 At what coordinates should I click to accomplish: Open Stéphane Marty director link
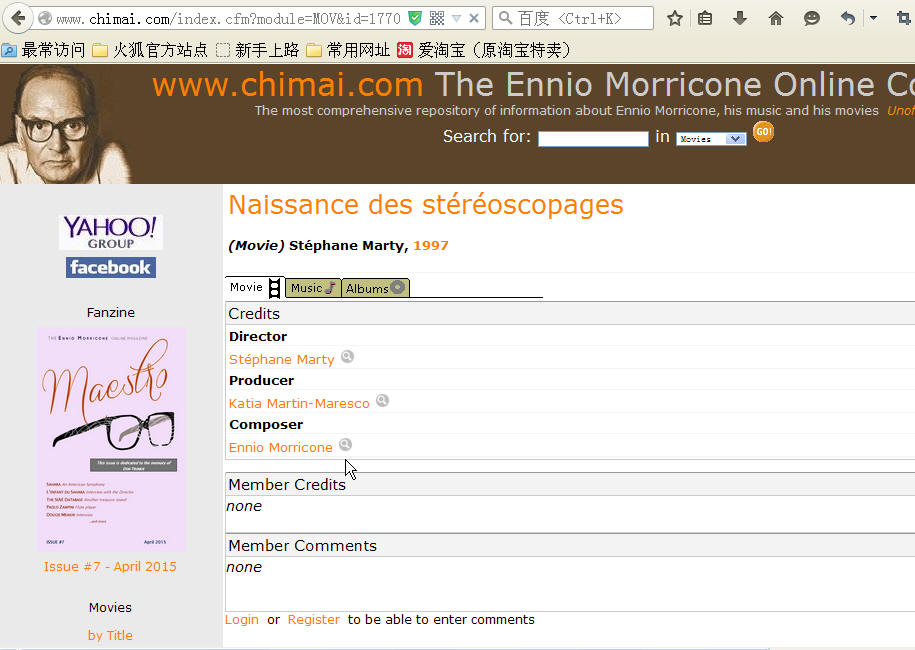point(281,359)
